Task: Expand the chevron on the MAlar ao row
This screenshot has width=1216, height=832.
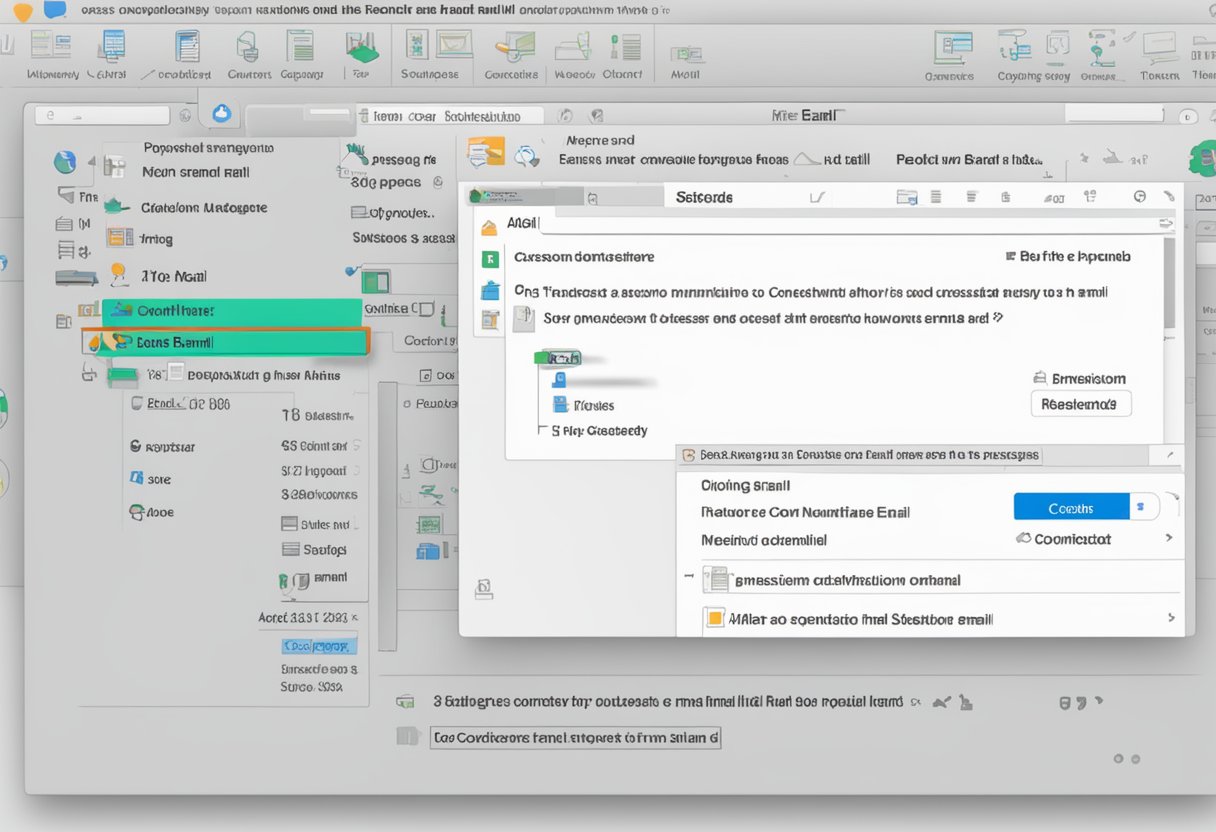Action: point(1171,619)
